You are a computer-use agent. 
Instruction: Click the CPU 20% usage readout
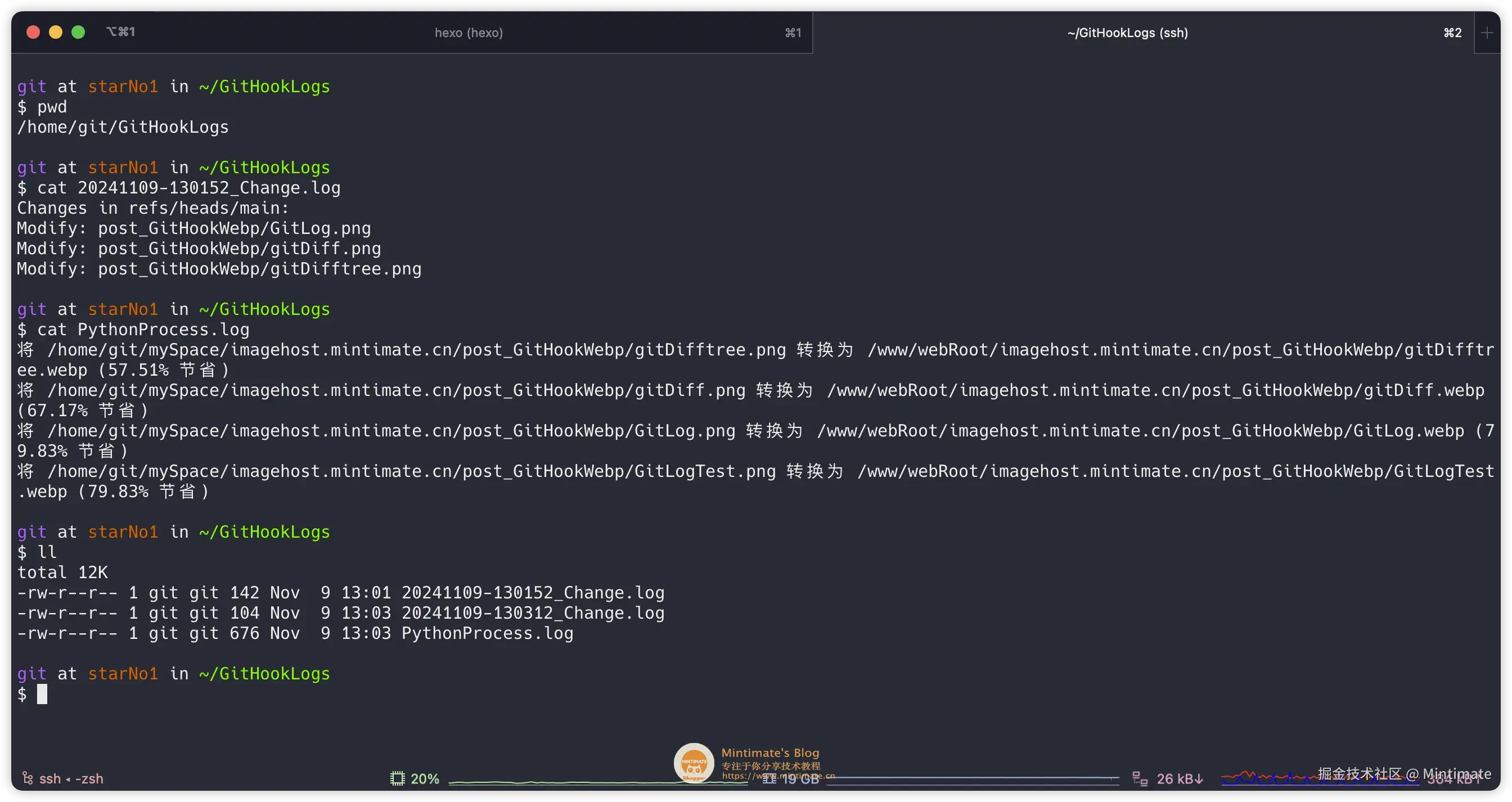click(424, 778)
